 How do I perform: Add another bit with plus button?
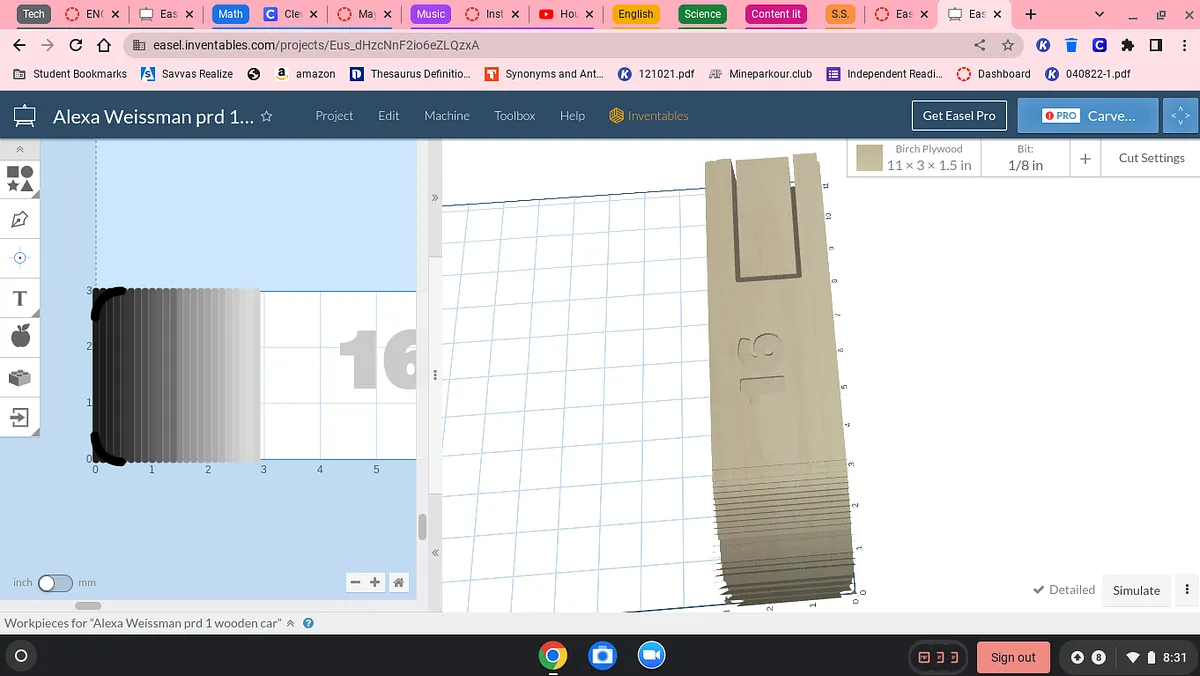pos(1085,158)
